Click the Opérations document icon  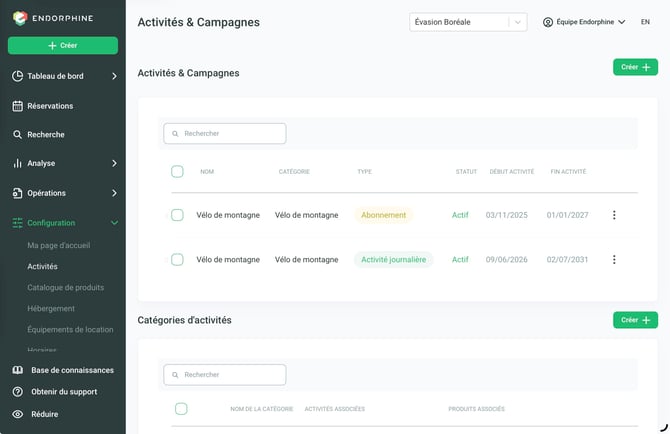coord(17,193)
